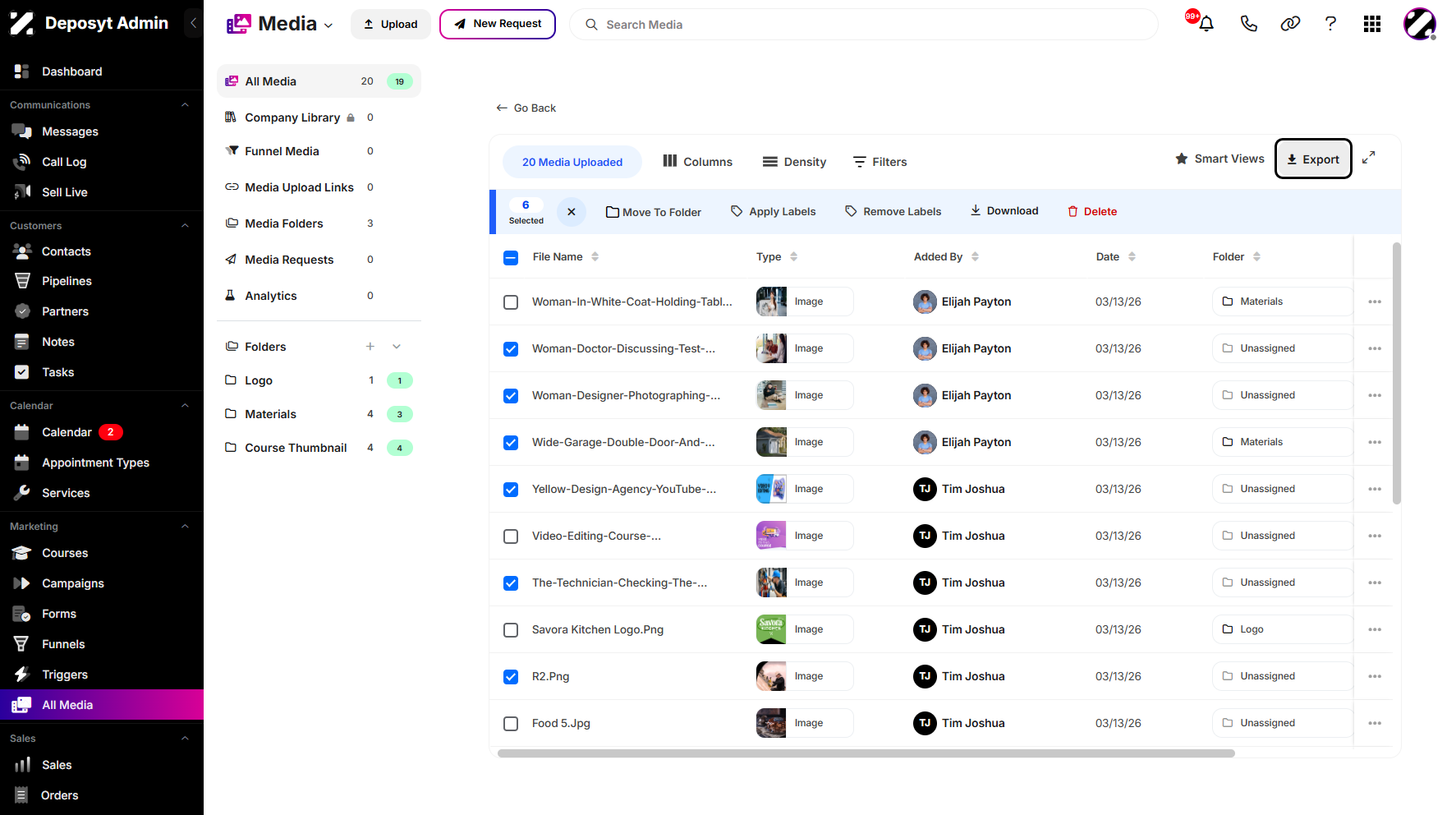
Task: Click the vertical table scrollbar
Action: (x=1397, y=373)
